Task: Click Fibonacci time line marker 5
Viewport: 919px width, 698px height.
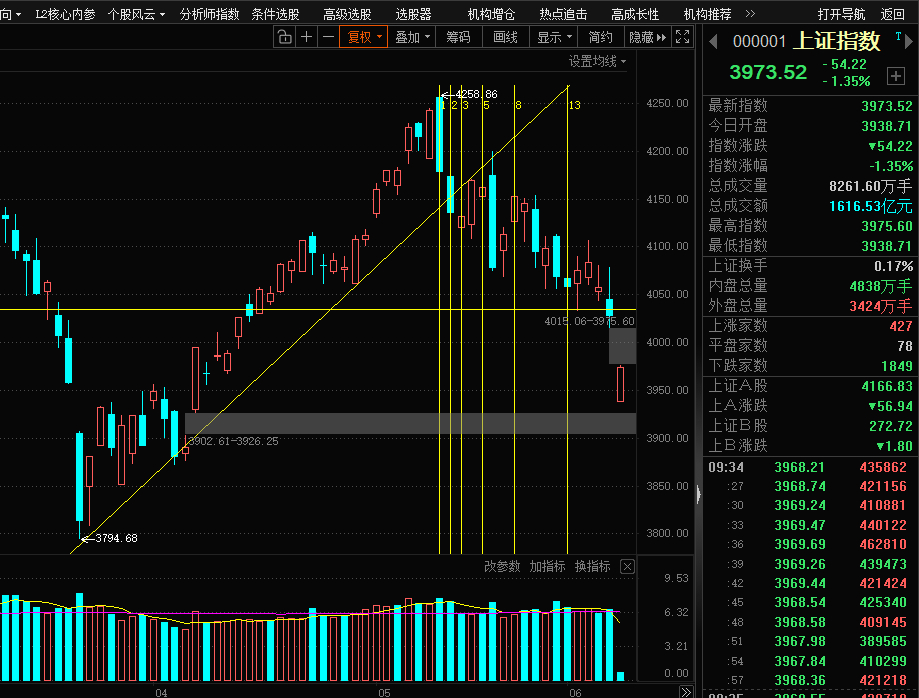Action: click(486, 105)
